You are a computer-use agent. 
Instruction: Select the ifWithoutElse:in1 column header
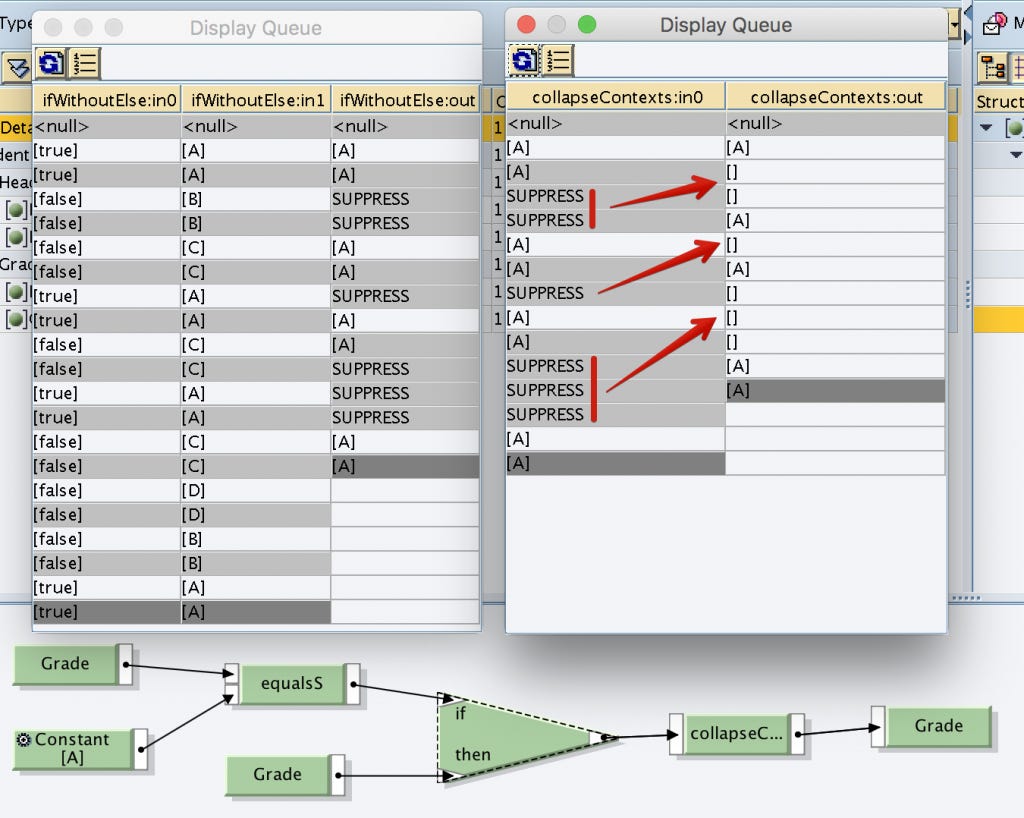coord(257,100)
